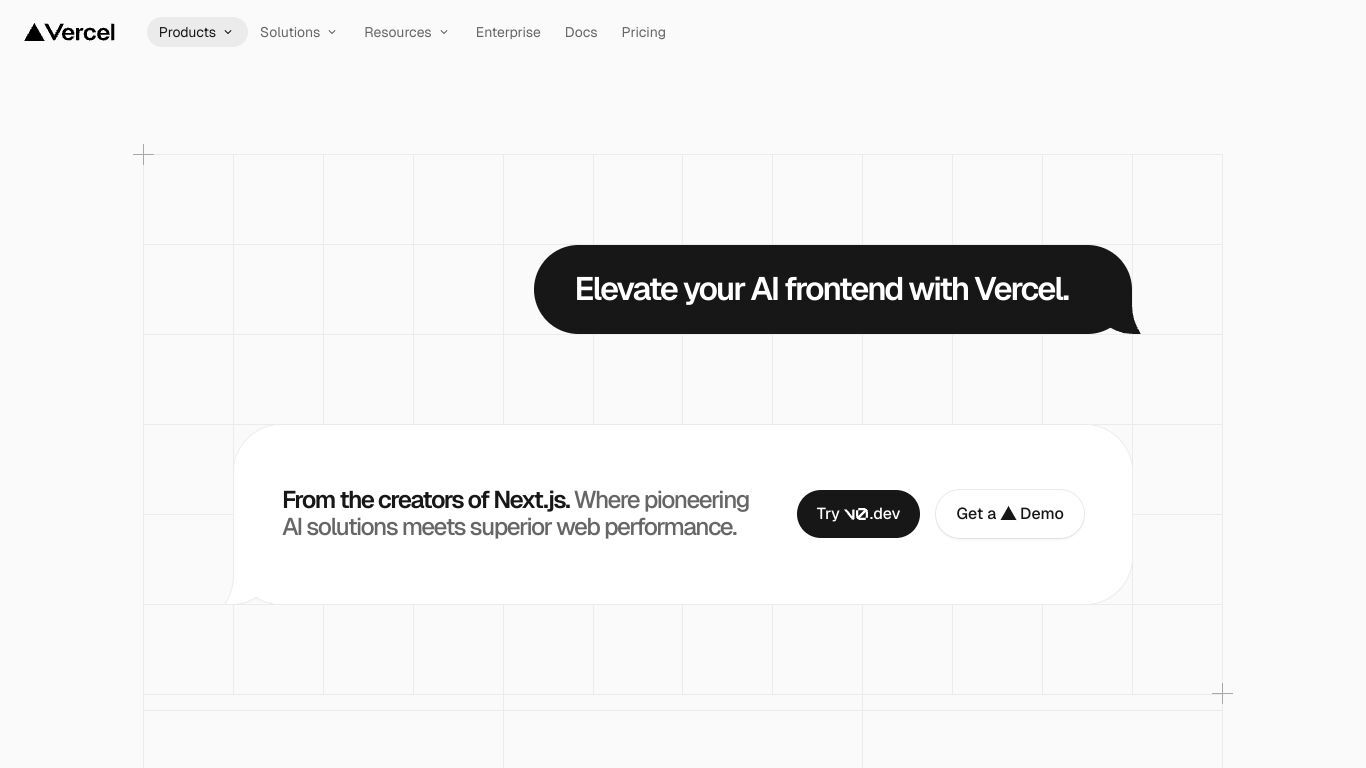The image size is (1366, 768).
Task: Open the Docs link
Action: coord(581,32)
